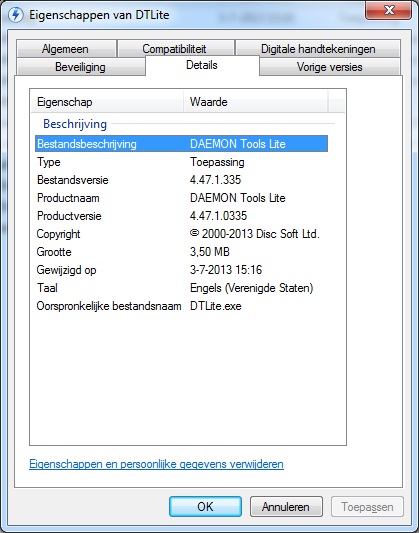Screen dimensions: 419x533
Task: Click the value 4.47.1.335
Action: [x=215, y=180]
